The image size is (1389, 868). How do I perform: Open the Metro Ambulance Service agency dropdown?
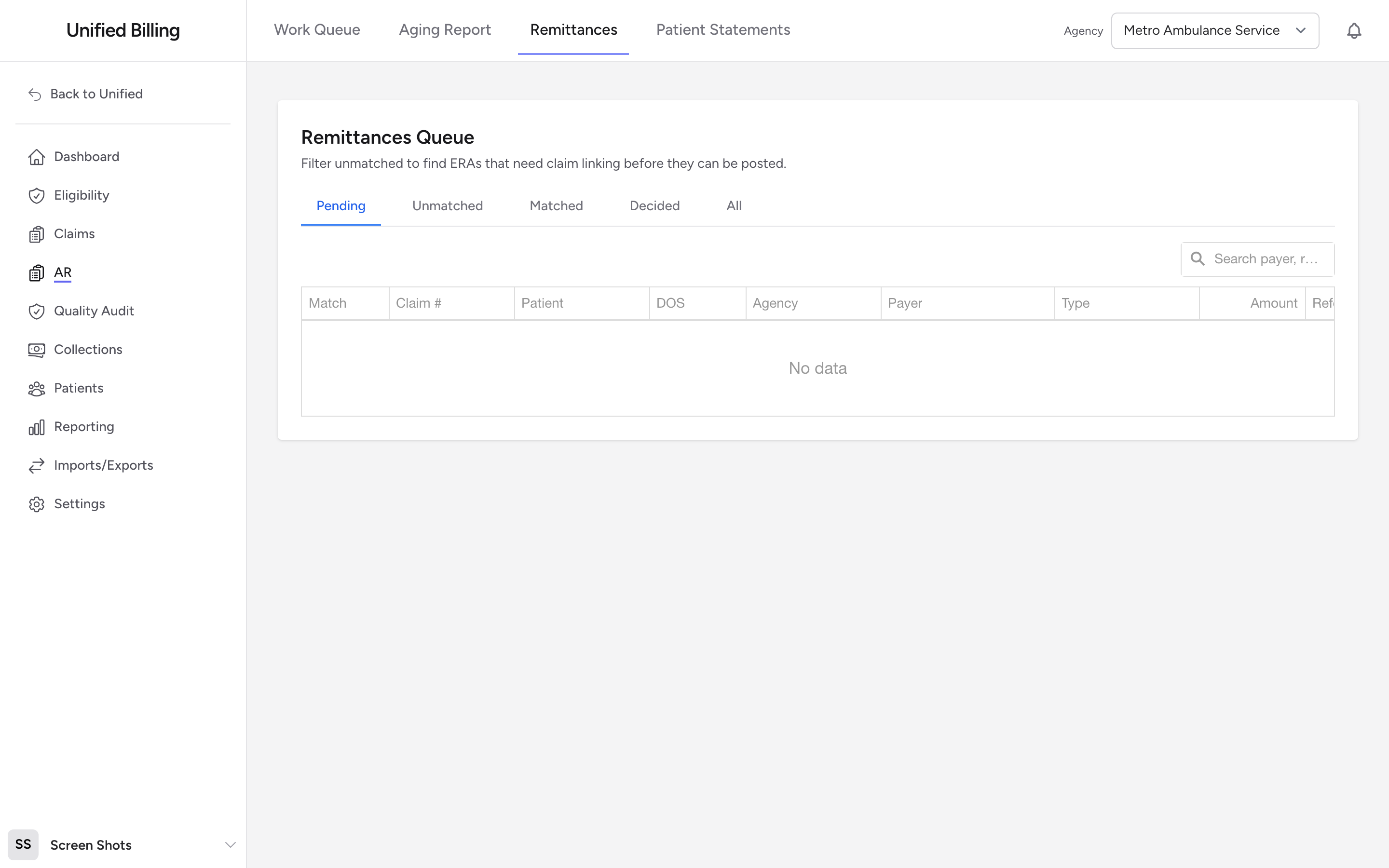1214,30
